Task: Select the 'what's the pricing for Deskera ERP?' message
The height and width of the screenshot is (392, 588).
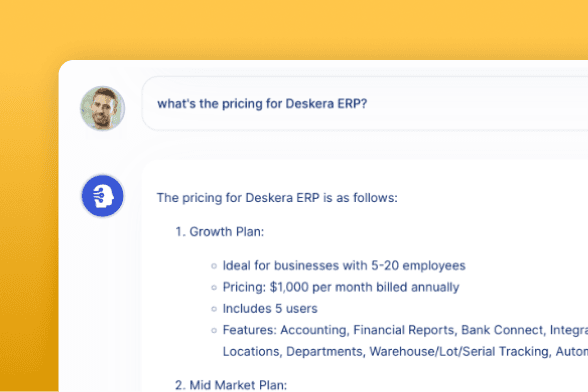Action: pyautogui.click(x=262, y=104)
